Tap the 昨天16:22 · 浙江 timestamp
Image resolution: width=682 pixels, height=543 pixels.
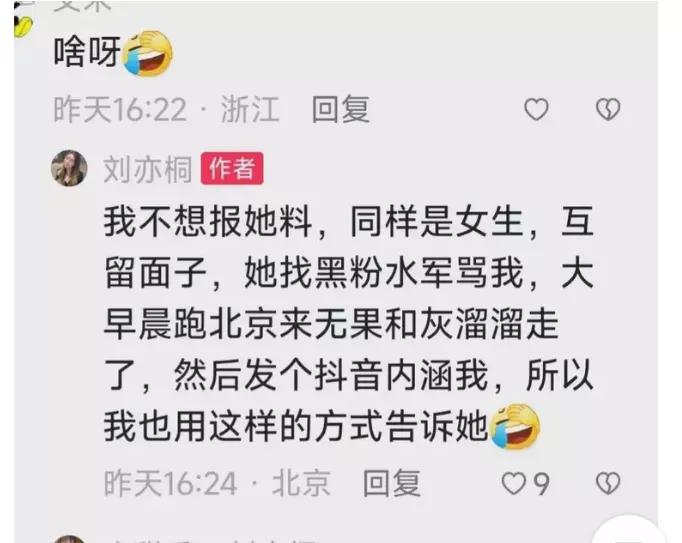click(167, 109)
